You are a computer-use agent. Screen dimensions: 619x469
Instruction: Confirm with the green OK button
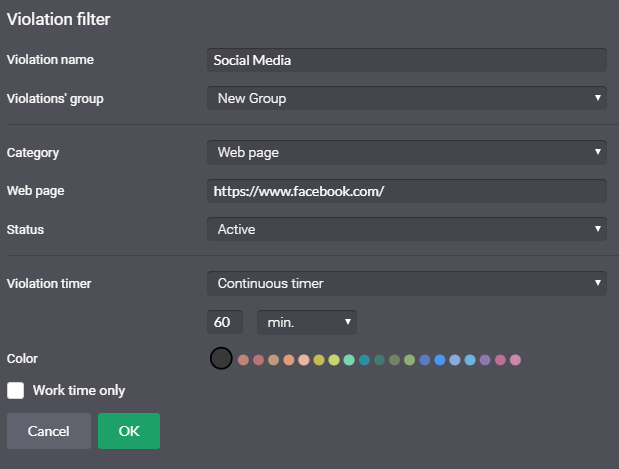[x=129, y=431]
